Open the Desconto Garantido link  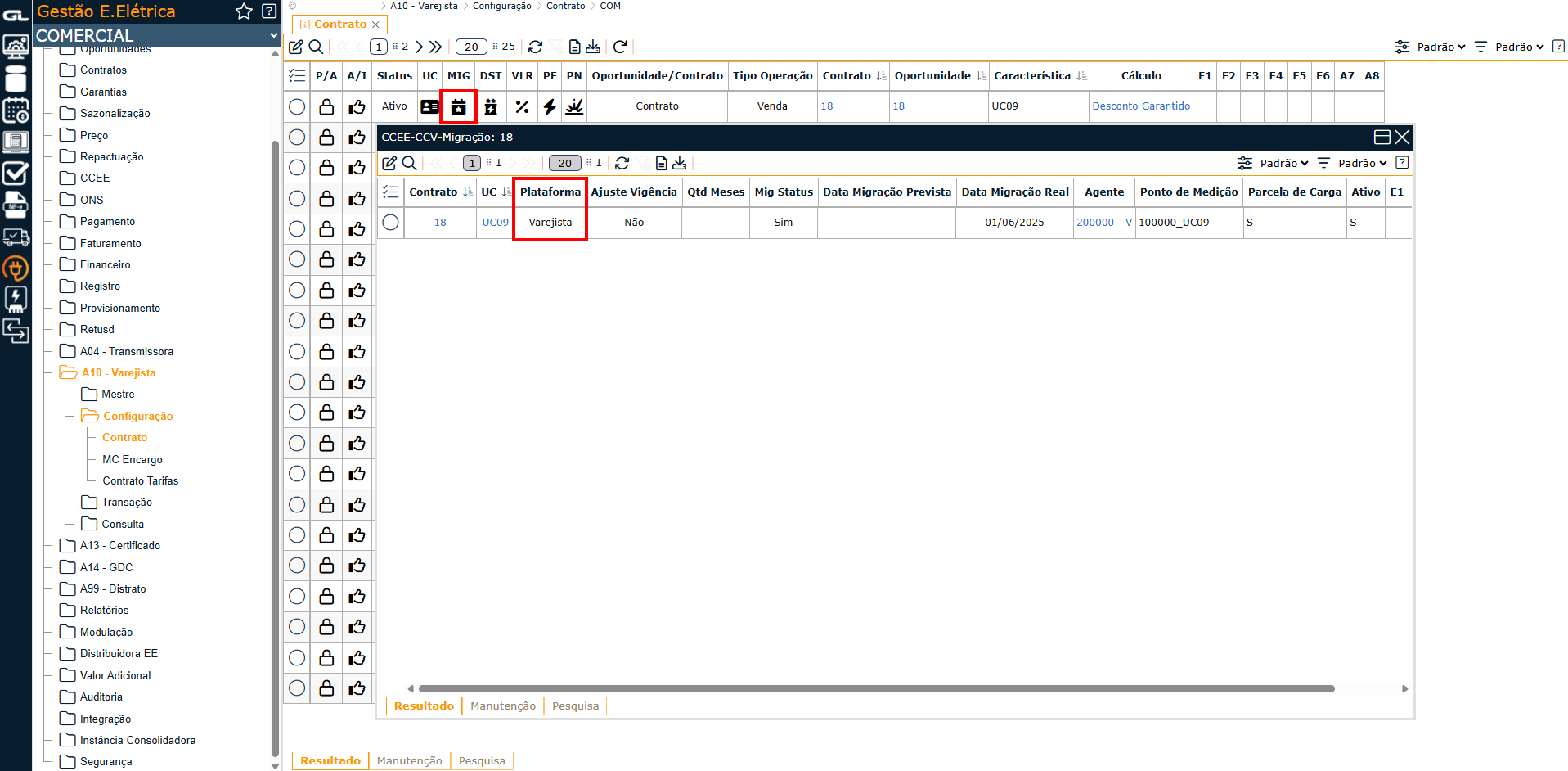point(1141,106)
